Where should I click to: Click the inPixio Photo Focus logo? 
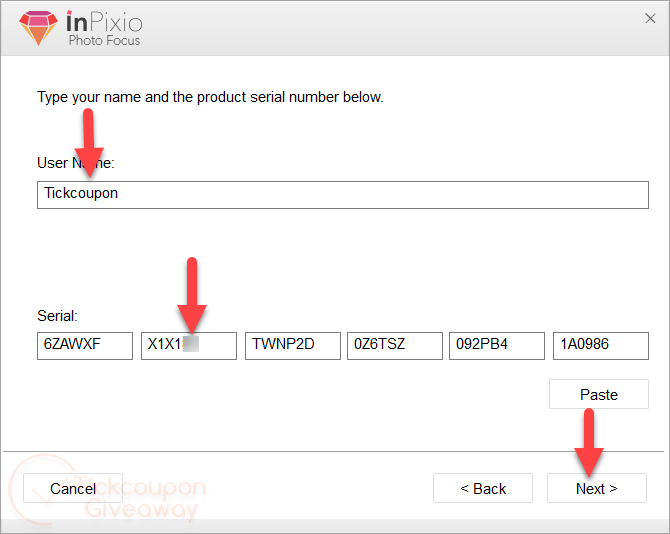point(80,28)
